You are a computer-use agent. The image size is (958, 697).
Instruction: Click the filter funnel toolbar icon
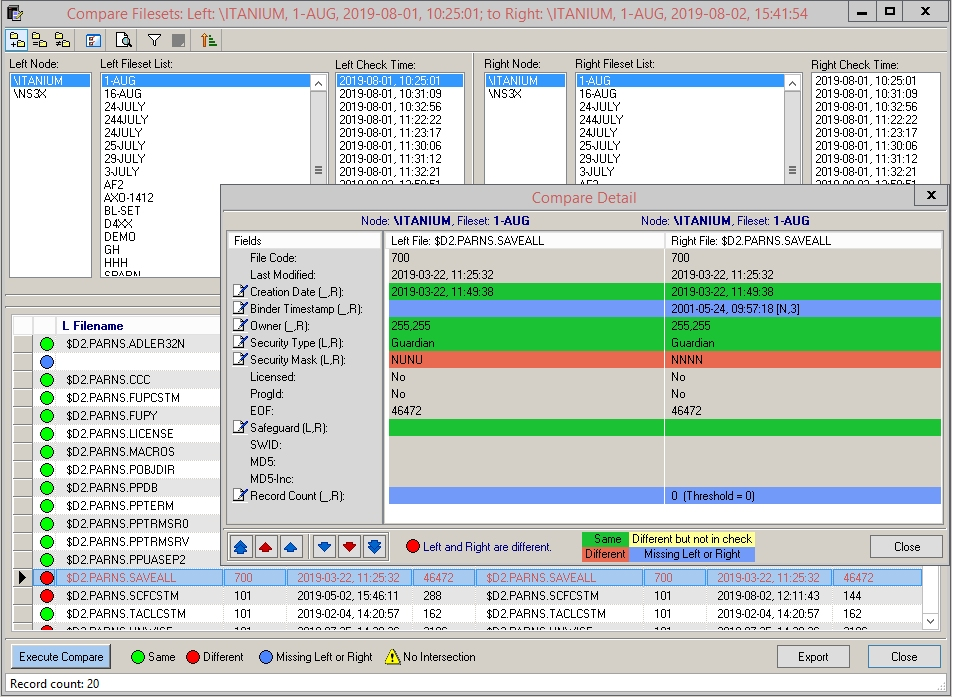(x=154, y=40)
